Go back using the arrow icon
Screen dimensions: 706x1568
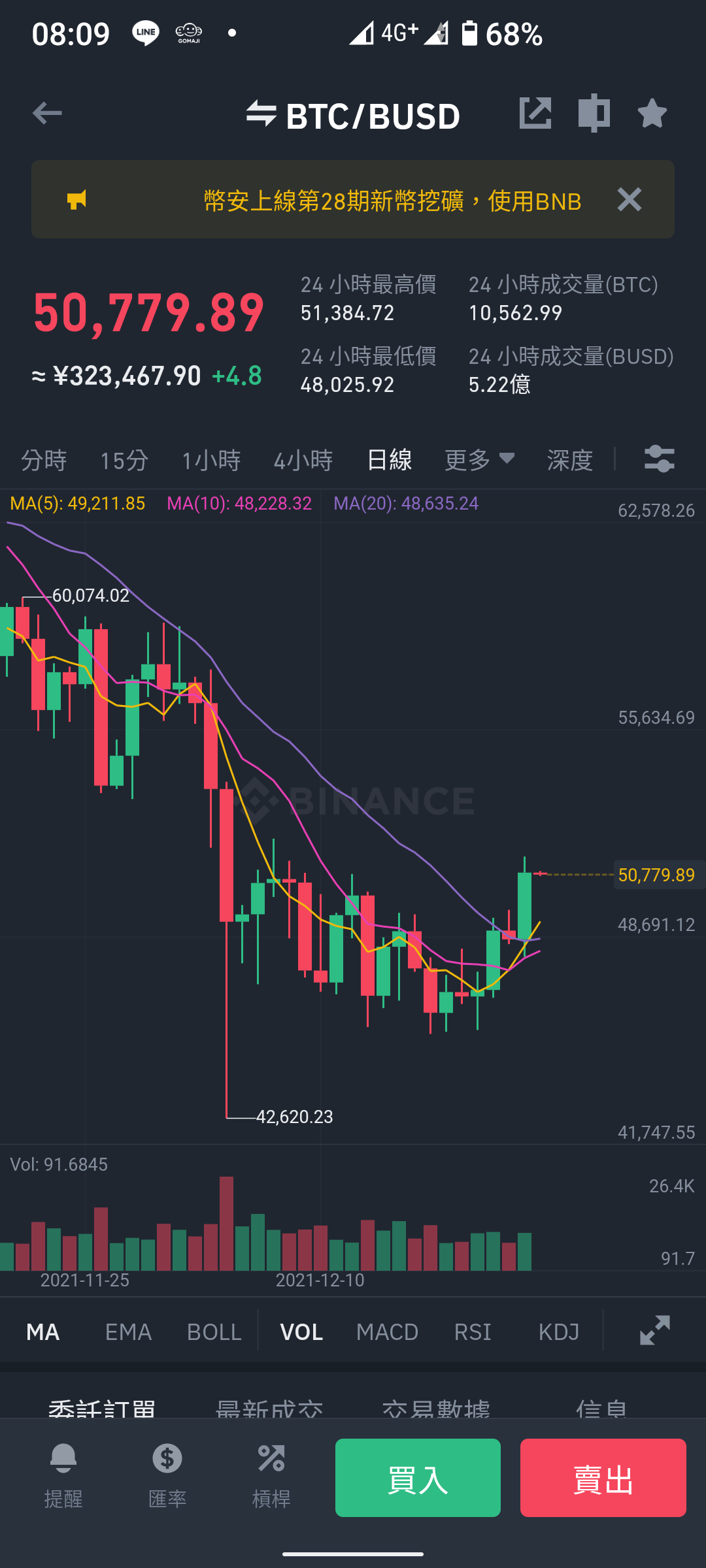[x=47, y=114]
